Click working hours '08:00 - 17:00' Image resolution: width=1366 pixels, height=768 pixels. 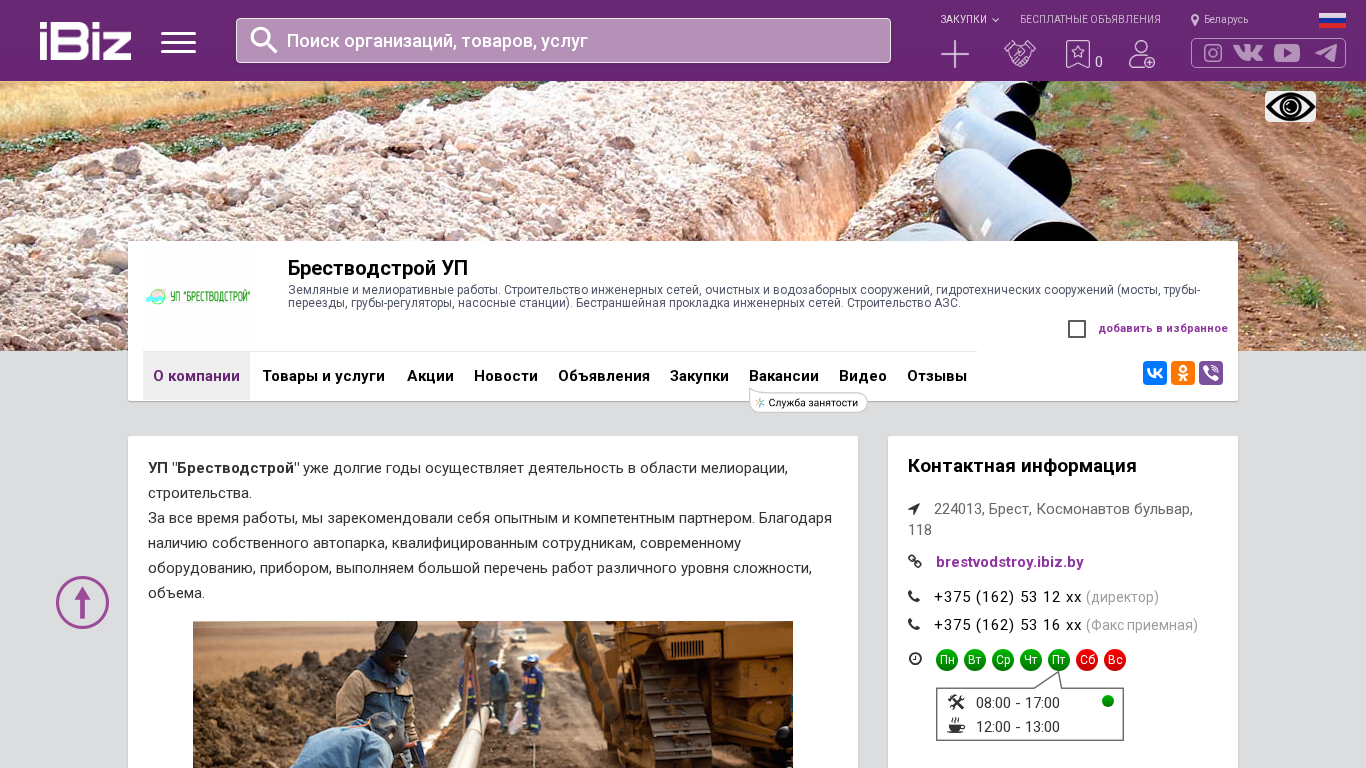1018,703
